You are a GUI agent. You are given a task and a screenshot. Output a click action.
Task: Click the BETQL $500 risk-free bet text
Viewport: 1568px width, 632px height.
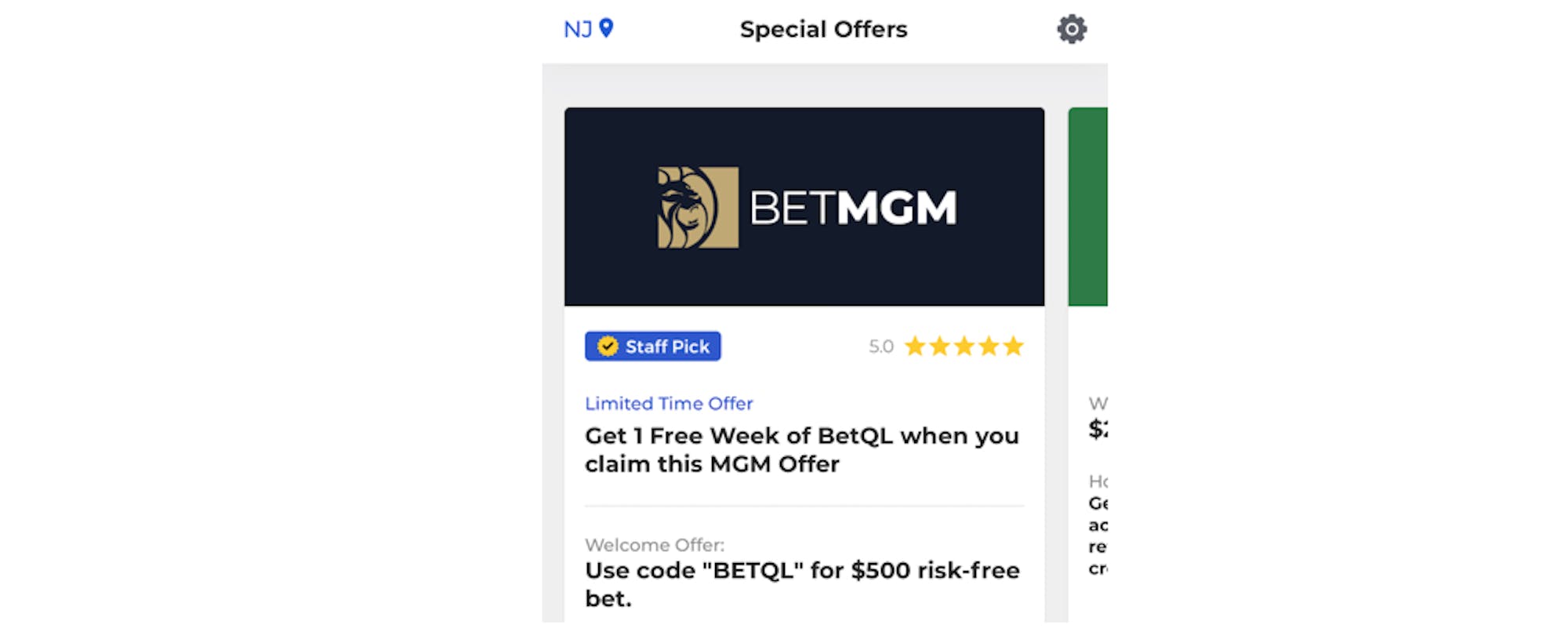click(x=801, y=583)
